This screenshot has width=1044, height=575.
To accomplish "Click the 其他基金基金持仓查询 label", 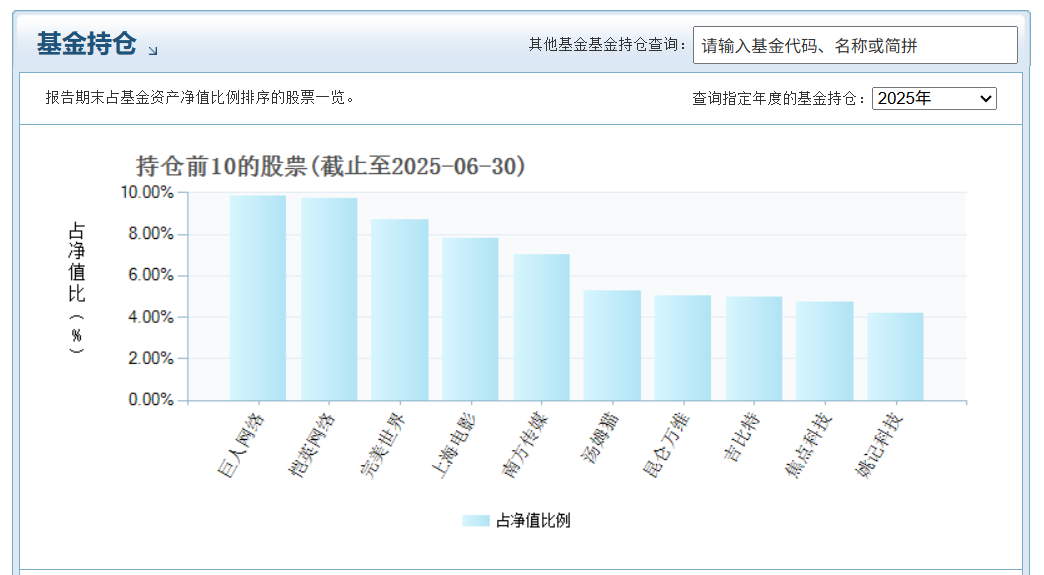I will tap(607, 45).
